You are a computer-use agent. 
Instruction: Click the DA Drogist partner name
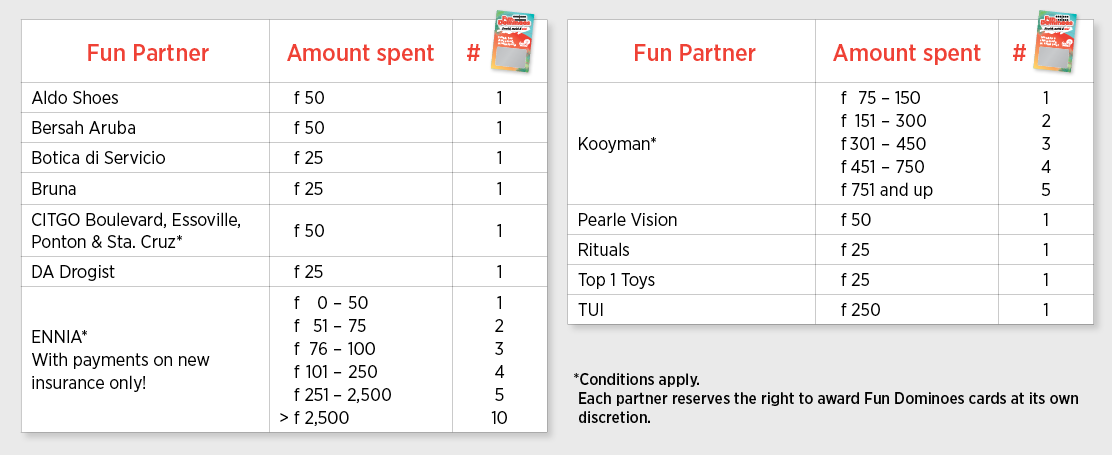pyautogui.click(x=73, y=272)
